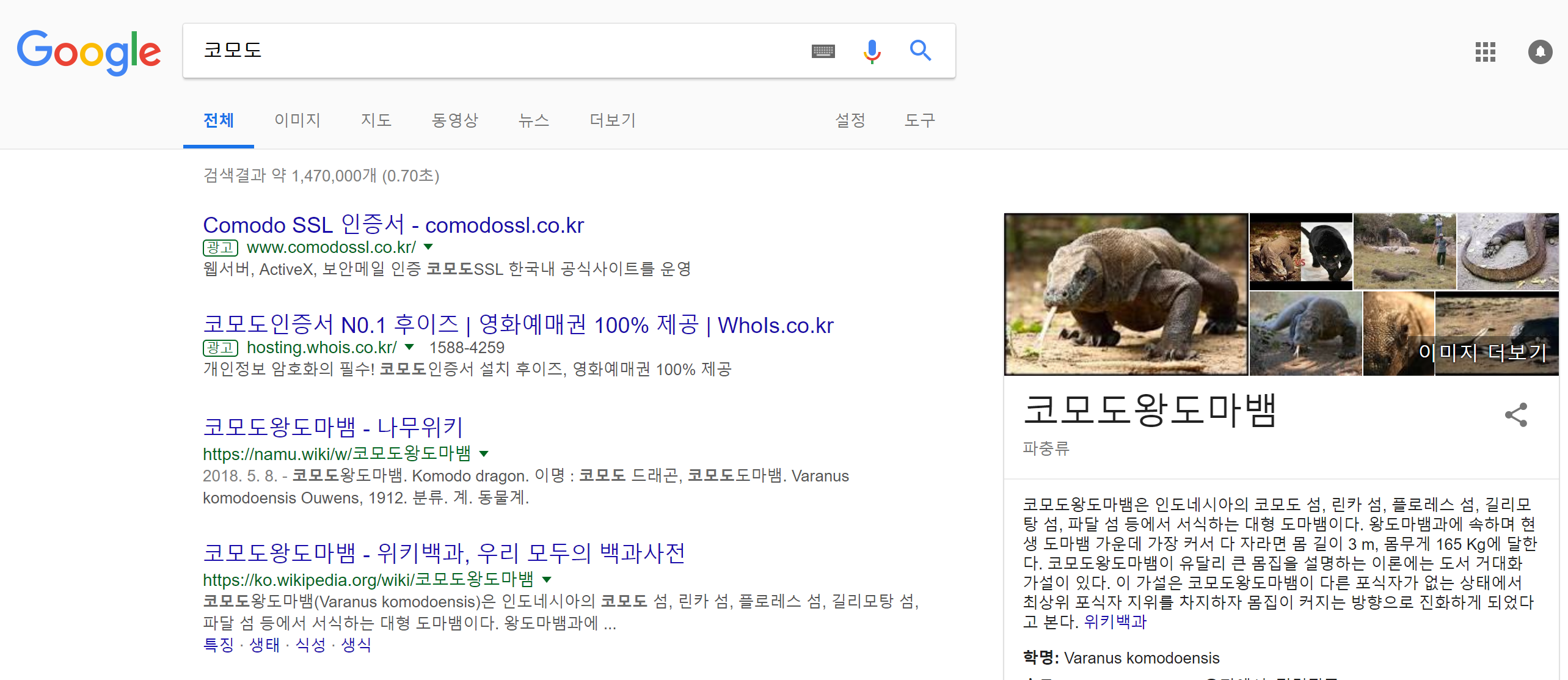
Task: Start a voice search with microphone icon
Action: click(x=872, y=51)
